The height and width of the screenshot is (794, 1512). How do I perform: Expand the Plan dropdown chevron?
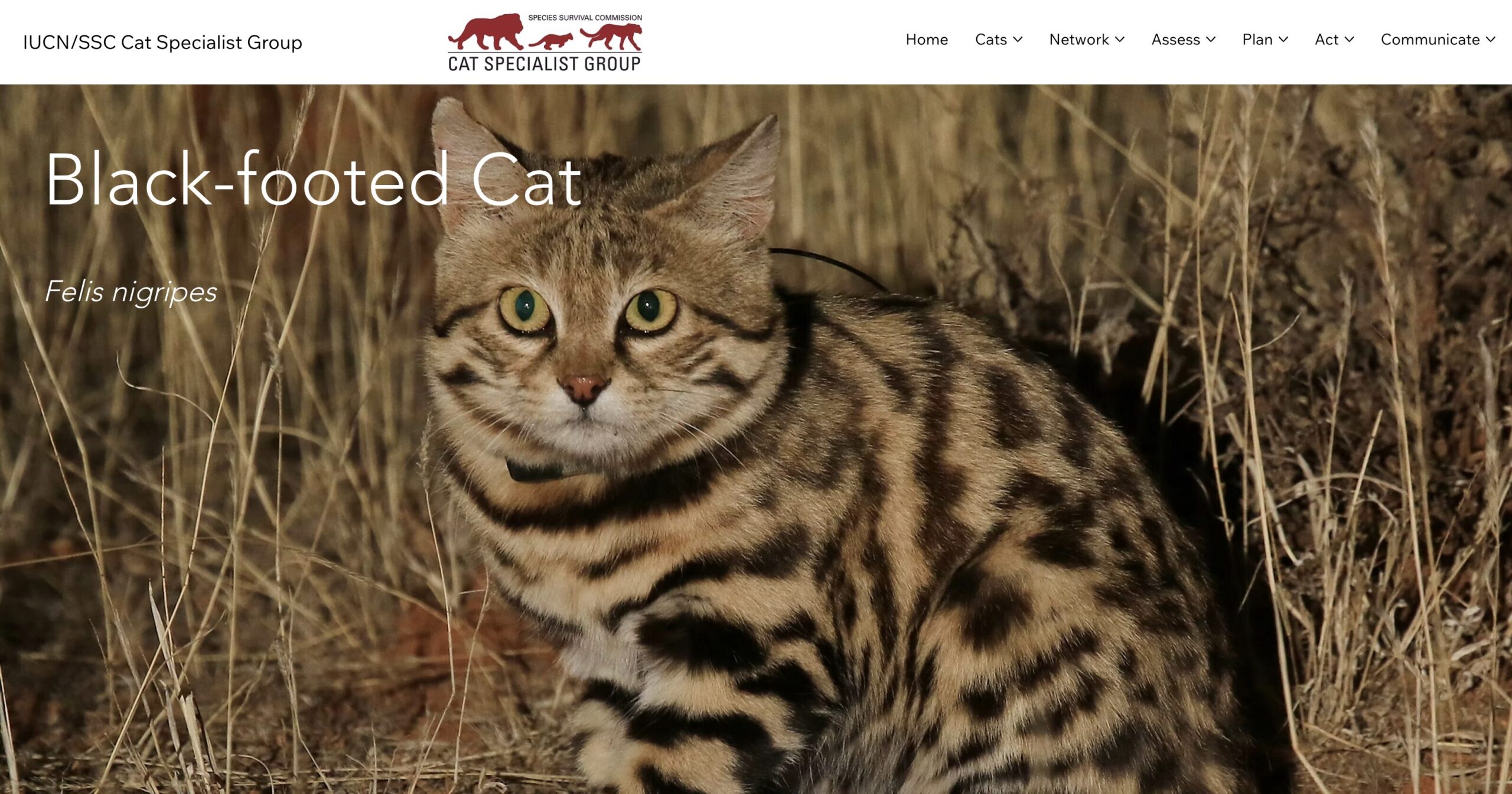pyautogui.click(x=1283, y=40)
